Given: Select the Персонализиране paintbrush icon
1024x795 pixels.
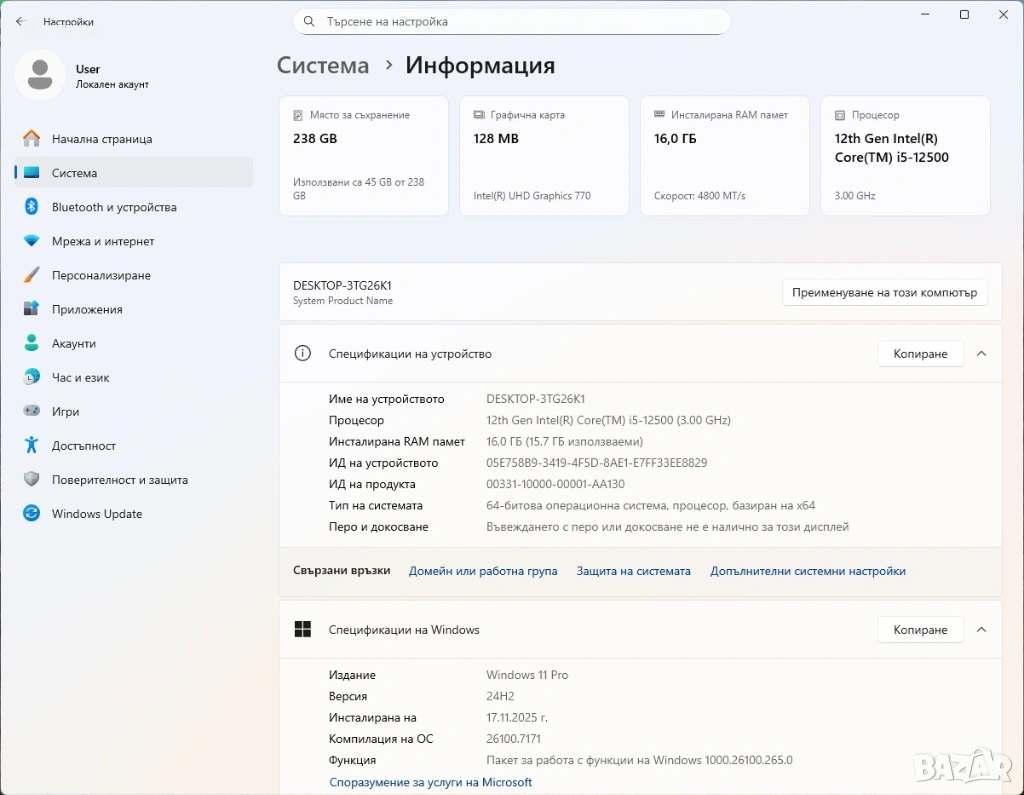Looking at the screenshot, I should (32, 275).
